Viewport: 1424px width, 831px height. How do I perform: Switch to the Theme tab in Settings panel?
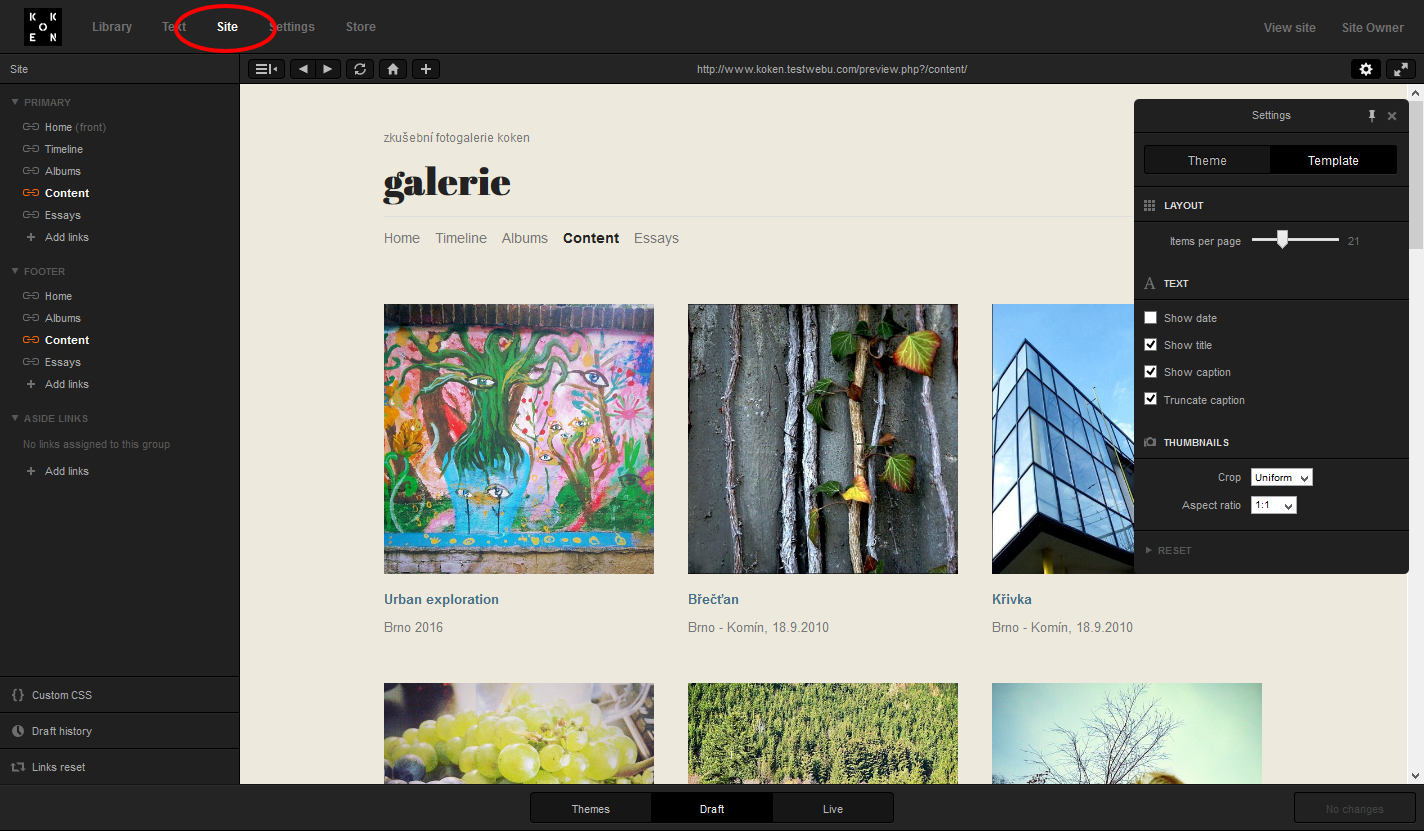(1207, 160)
